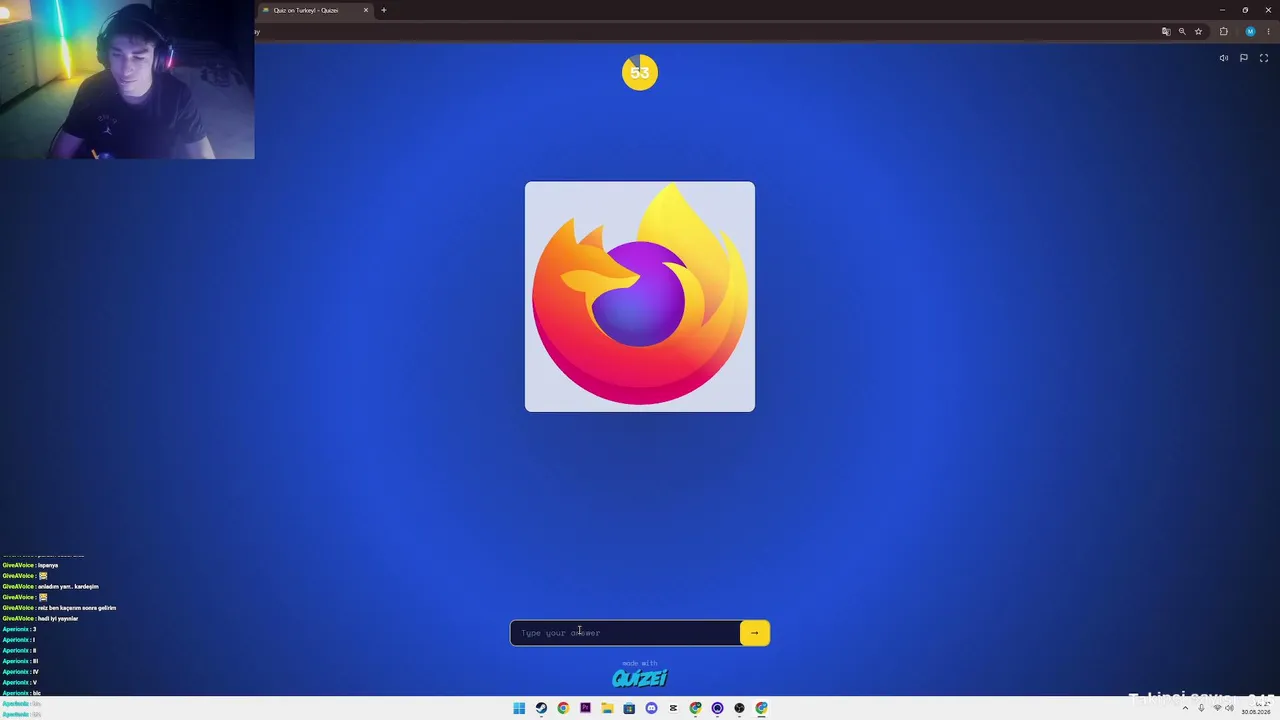Image resolution: width=1280 pixels, height=720 pixels.
Task: Minimize the Chrome window
Action: tap(1222, 10)
